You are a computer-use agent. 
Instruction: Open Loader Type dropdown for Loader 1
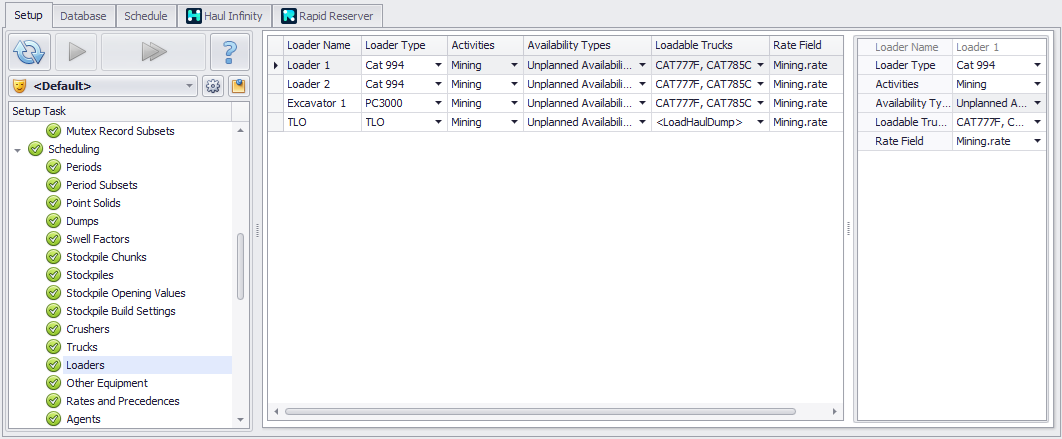tap(438, 65)
